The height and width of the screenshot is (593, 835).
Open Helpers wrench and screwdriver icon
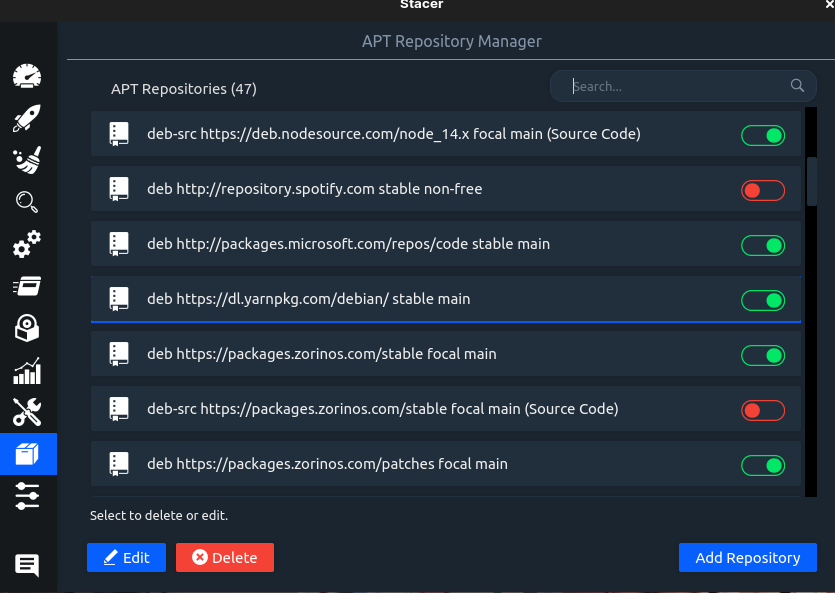[27, 412]
